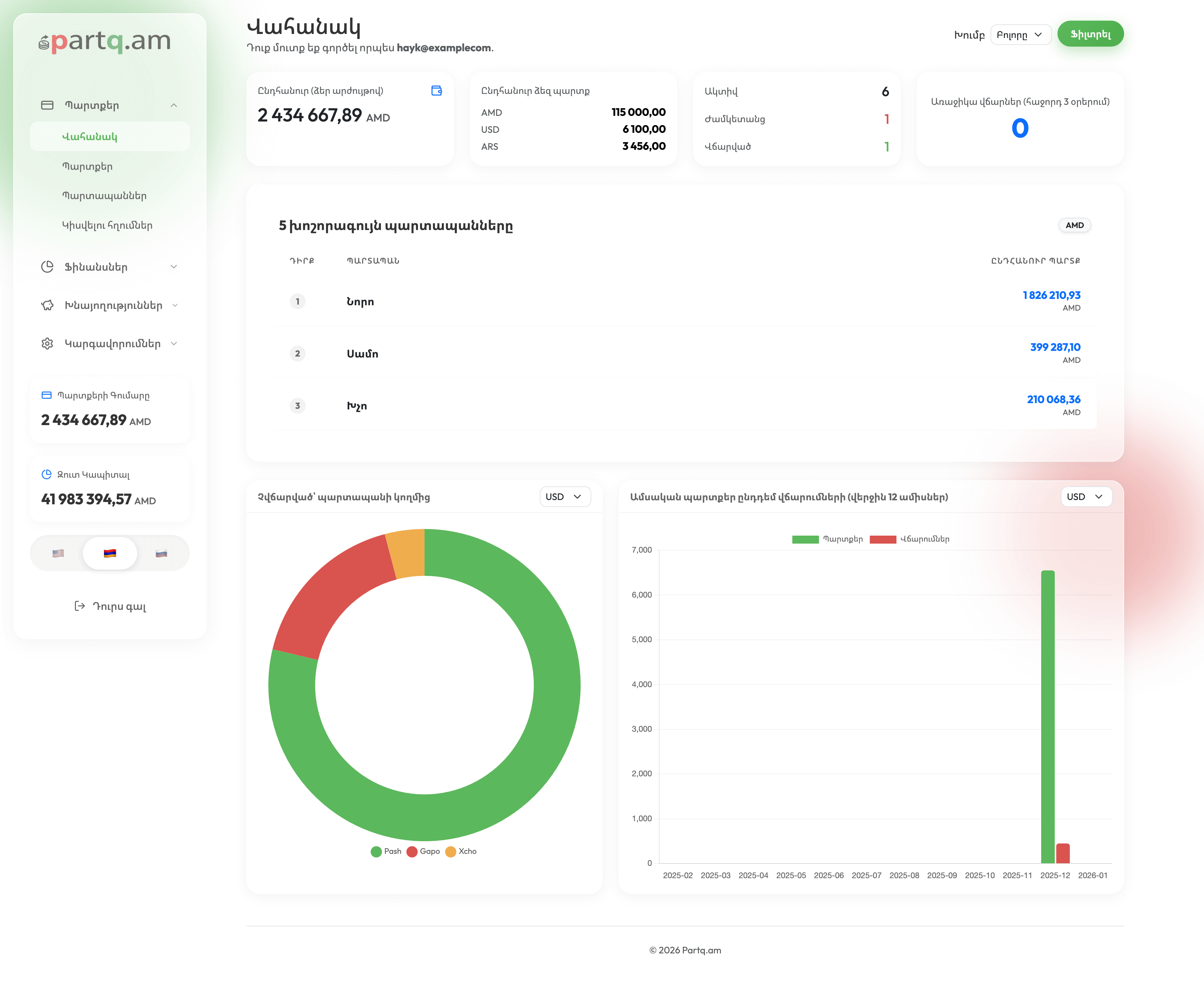Viewport: 1204px width, 998px height.
Task: Click the green Filter button
Action: pyautogui.click(x=1090, y=34)
